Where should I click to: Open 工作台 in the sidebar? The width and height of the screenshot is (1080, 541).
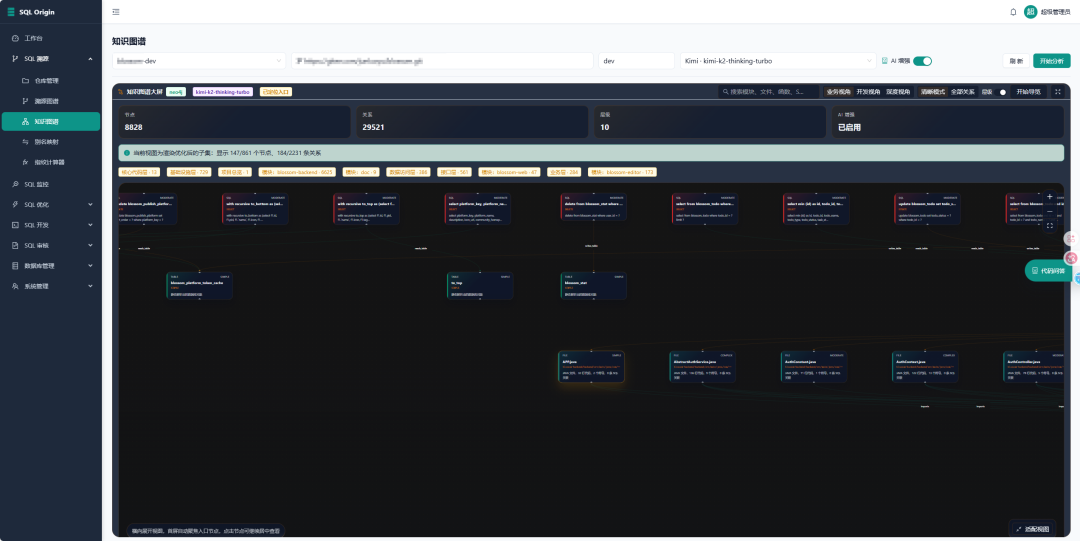51,38
